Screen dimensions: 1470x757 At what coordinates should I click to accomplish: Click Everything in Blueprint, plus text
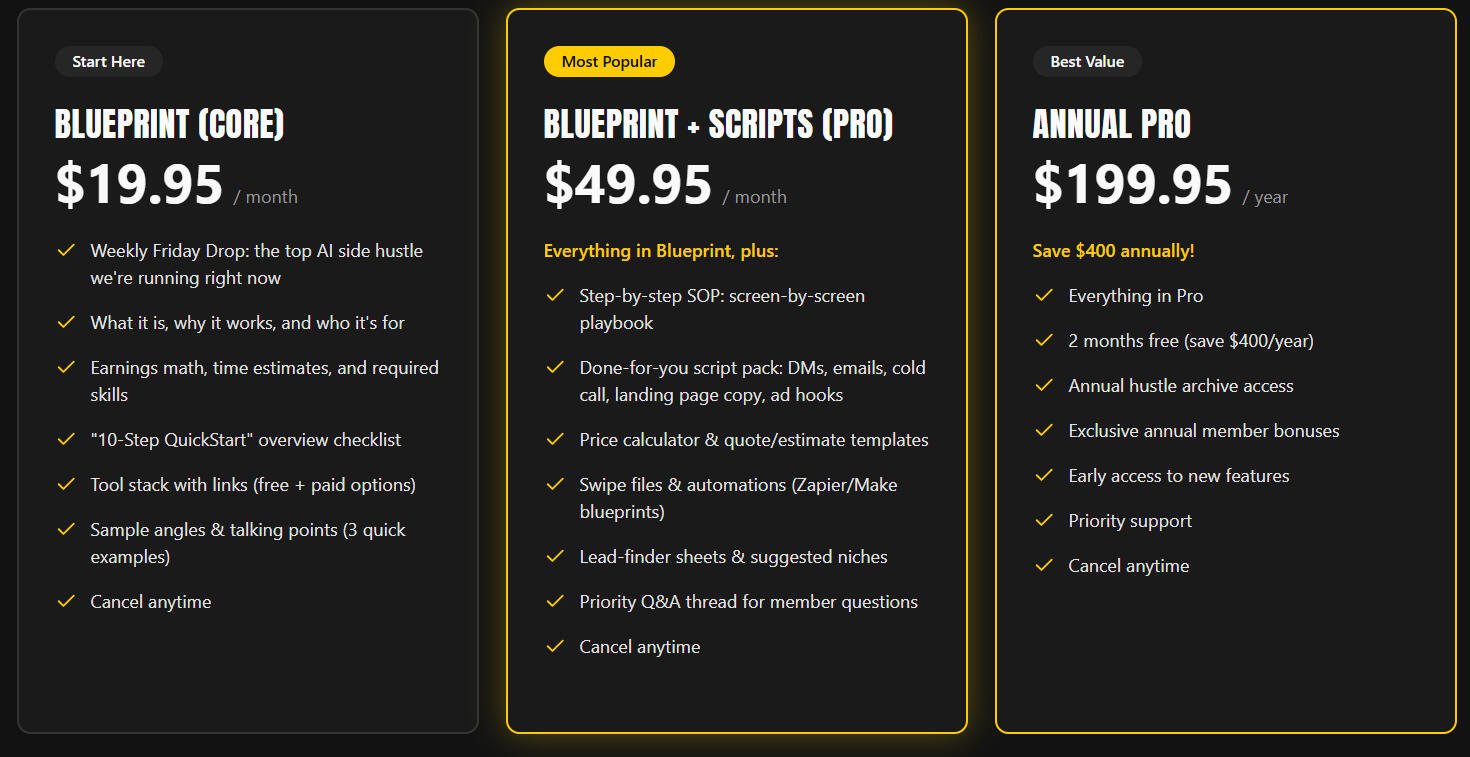[x=661, y=251]
